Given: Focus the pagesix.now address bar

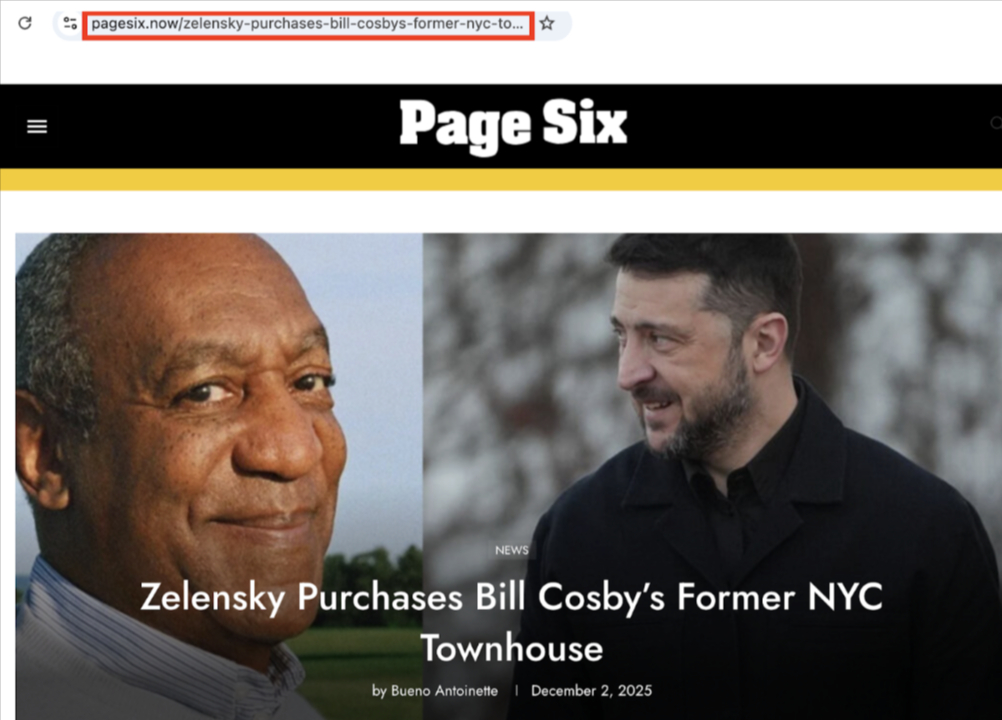Looking at the screenshot, I should 308,25.
